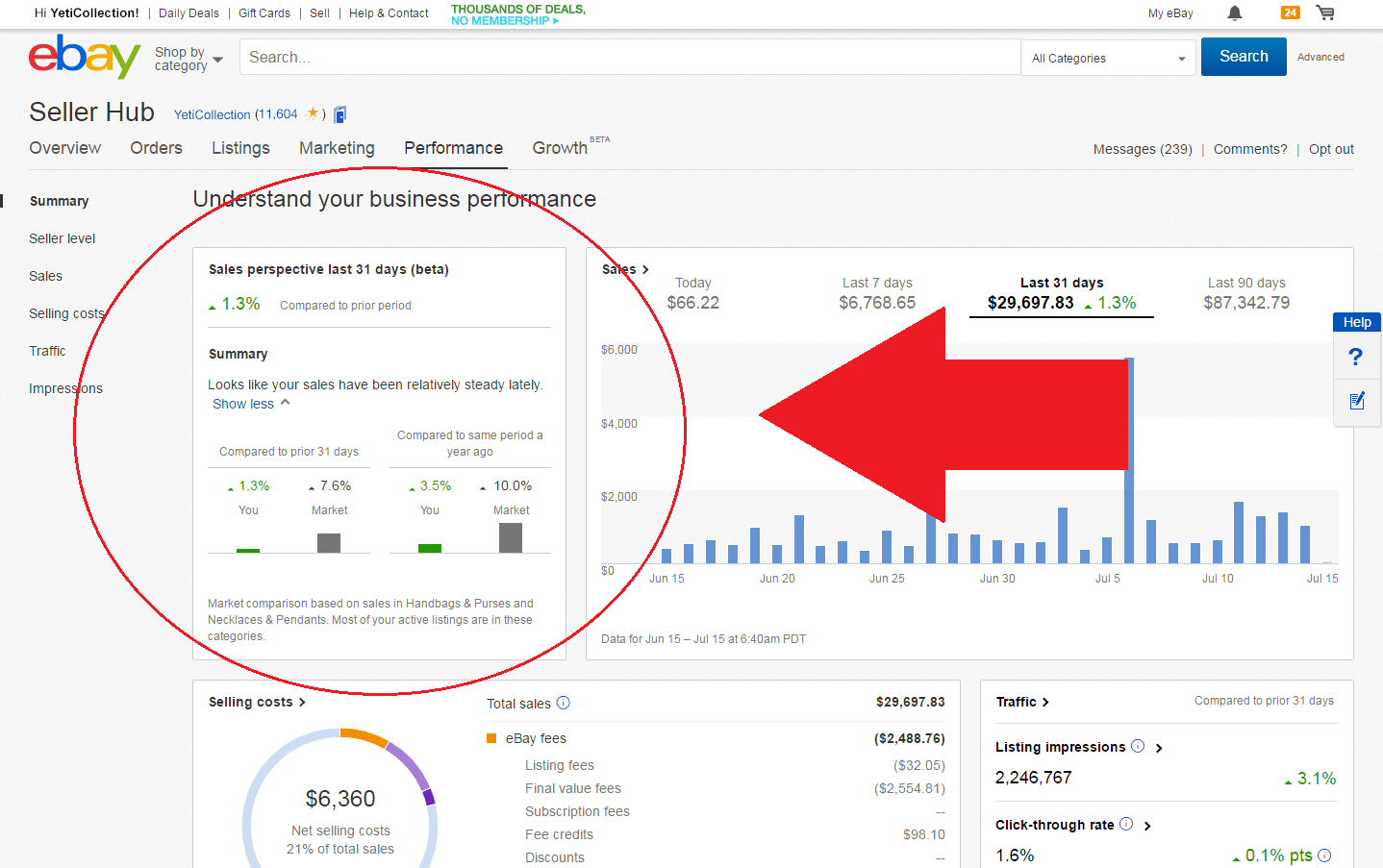Switch to the Marketing tab

pyautogui.click(x=337, y=148)
